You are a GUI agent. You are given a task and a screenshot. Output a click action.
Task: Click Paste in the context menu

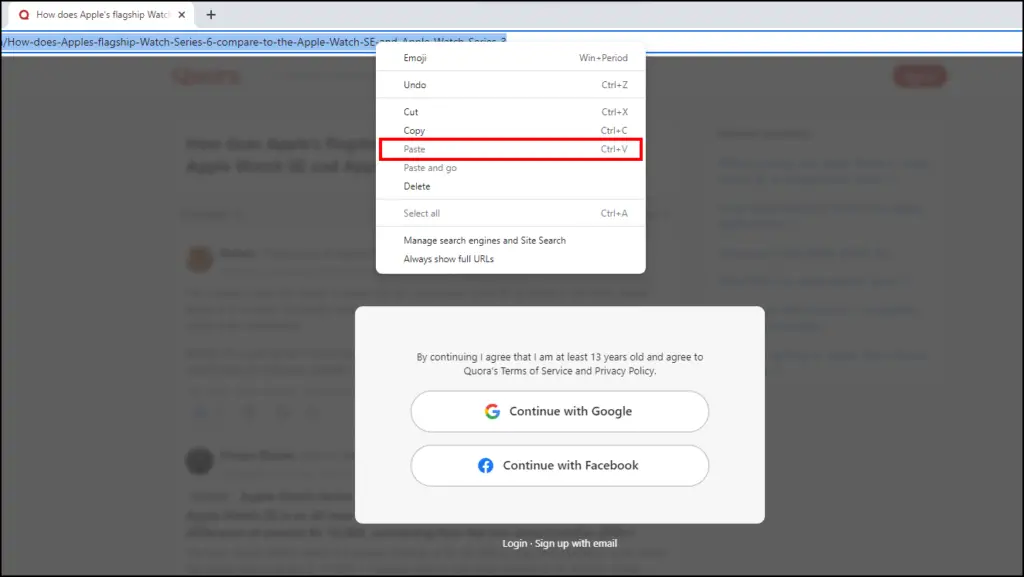pyautogui.click(x=511, y=149)
